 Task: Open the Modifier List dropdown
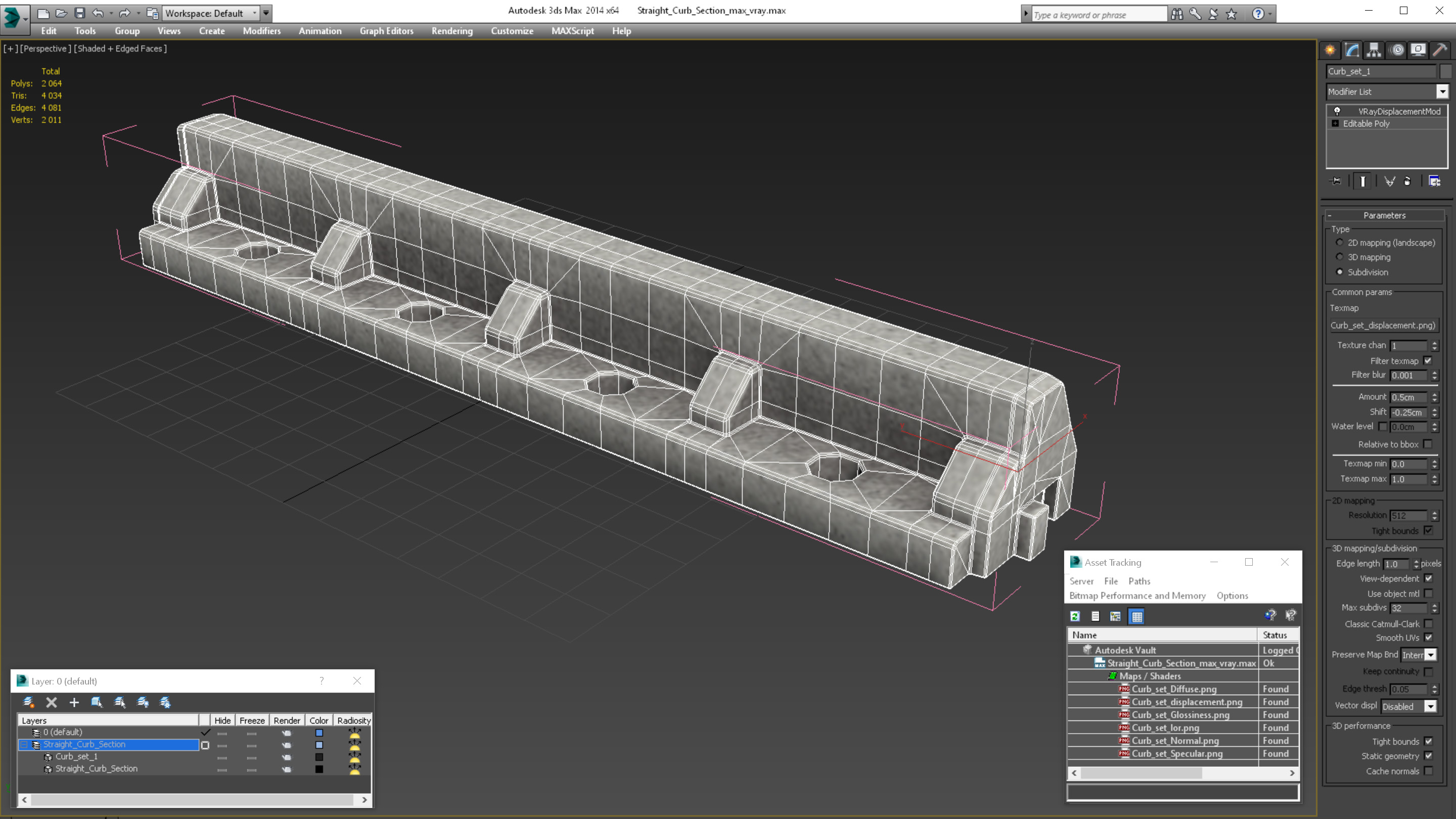coord(1442,92)
